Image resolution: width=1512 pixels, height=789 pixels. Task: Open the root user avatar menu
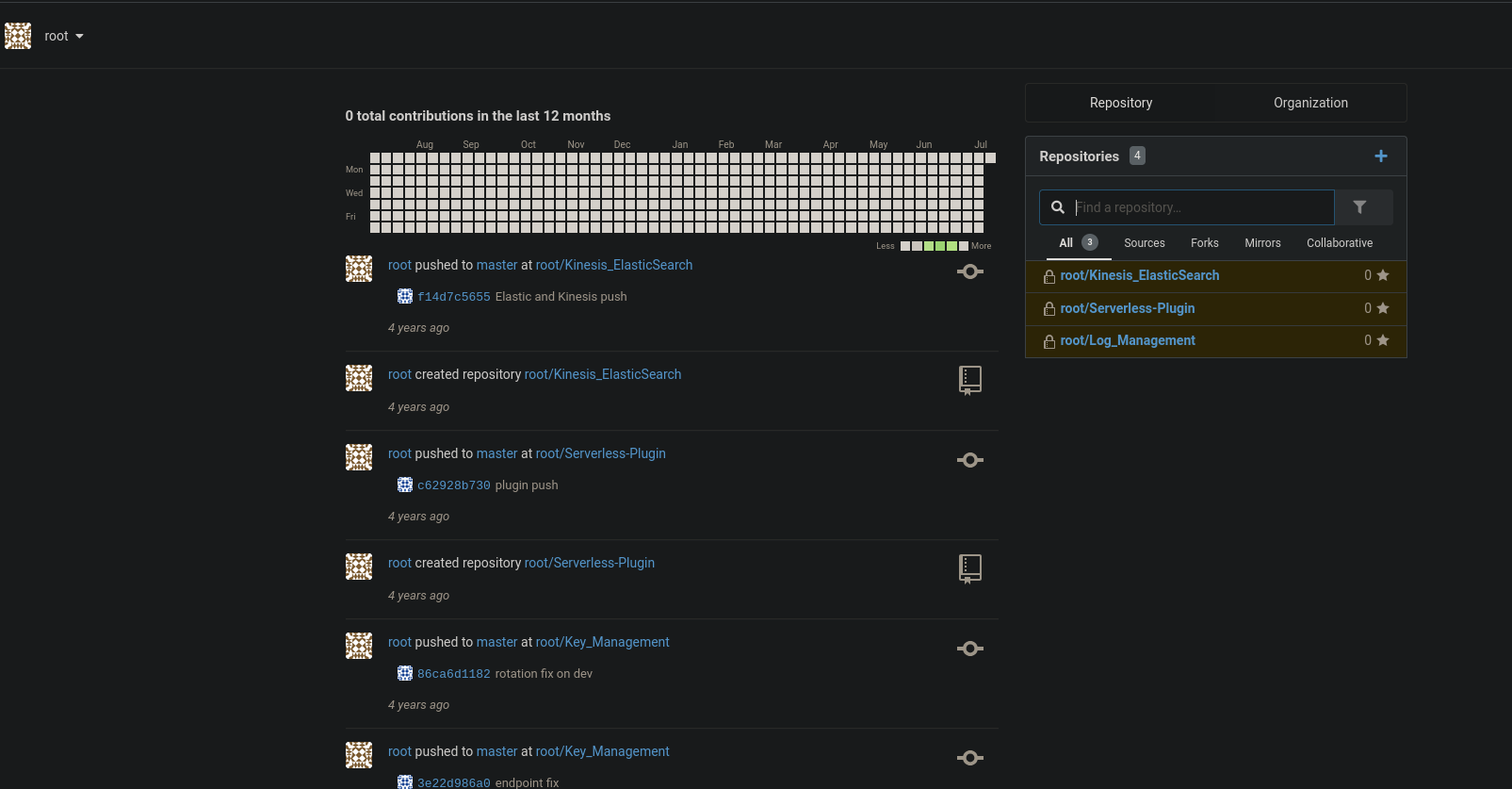click(18, 36)
